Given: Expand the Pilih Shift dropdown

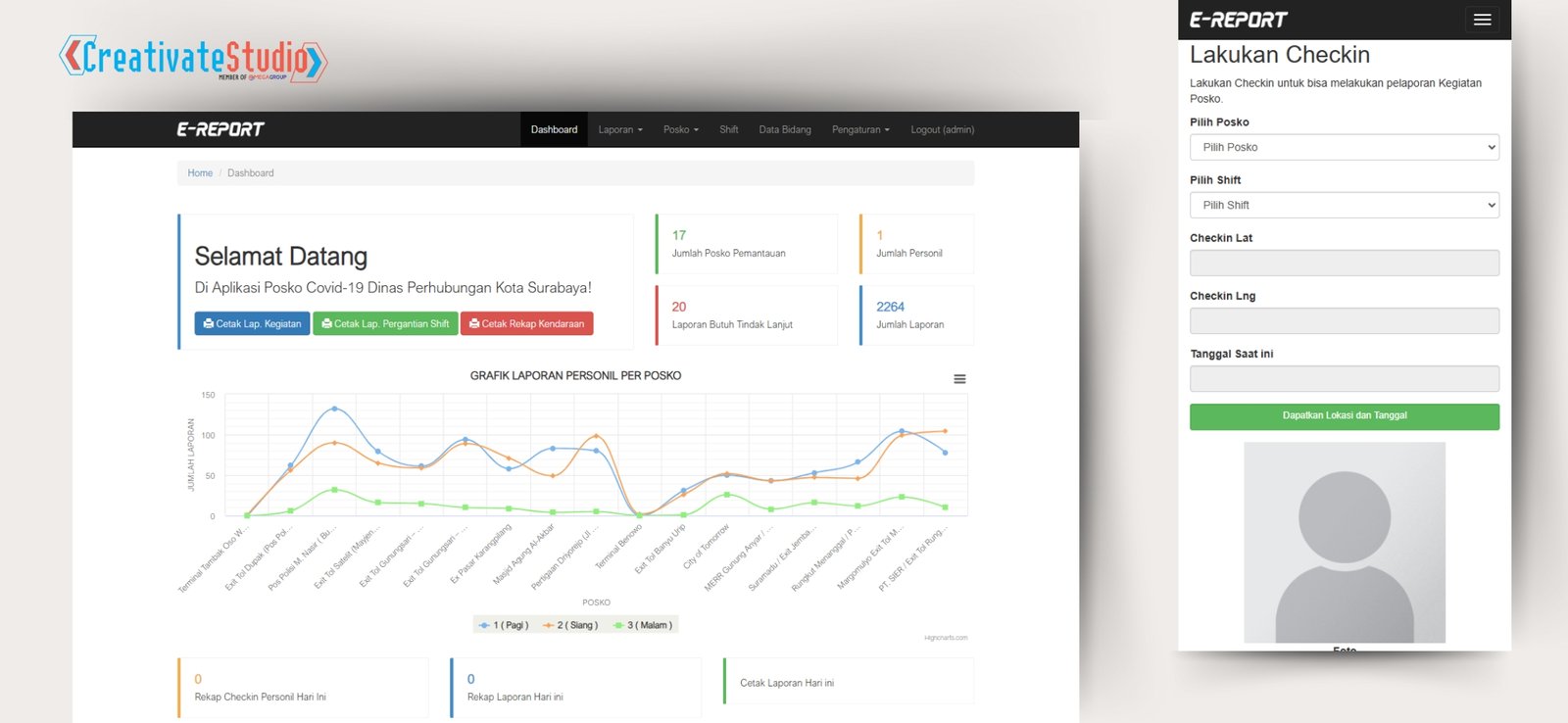Looking at the screenshot, I should coord(1344,205).
